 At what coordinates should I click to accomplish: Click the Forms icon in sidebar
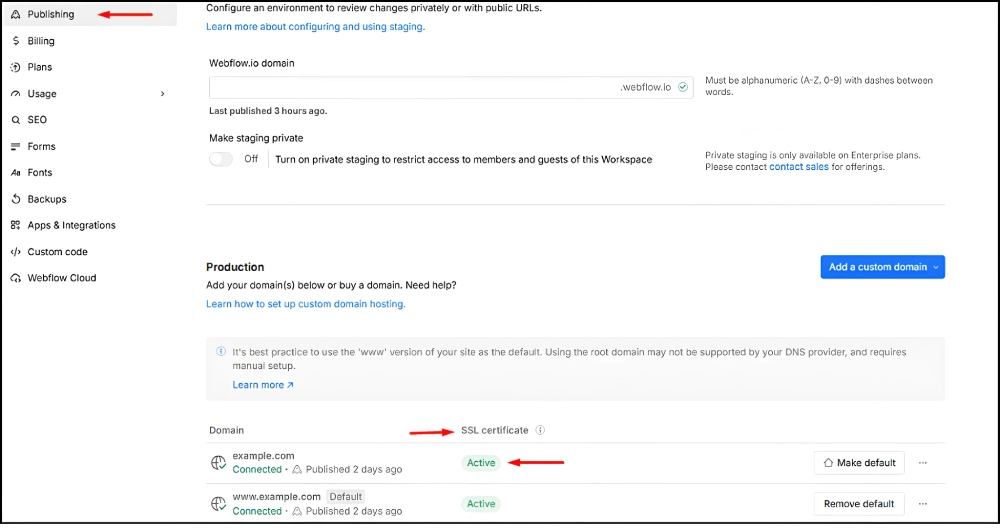coord(16,147)
